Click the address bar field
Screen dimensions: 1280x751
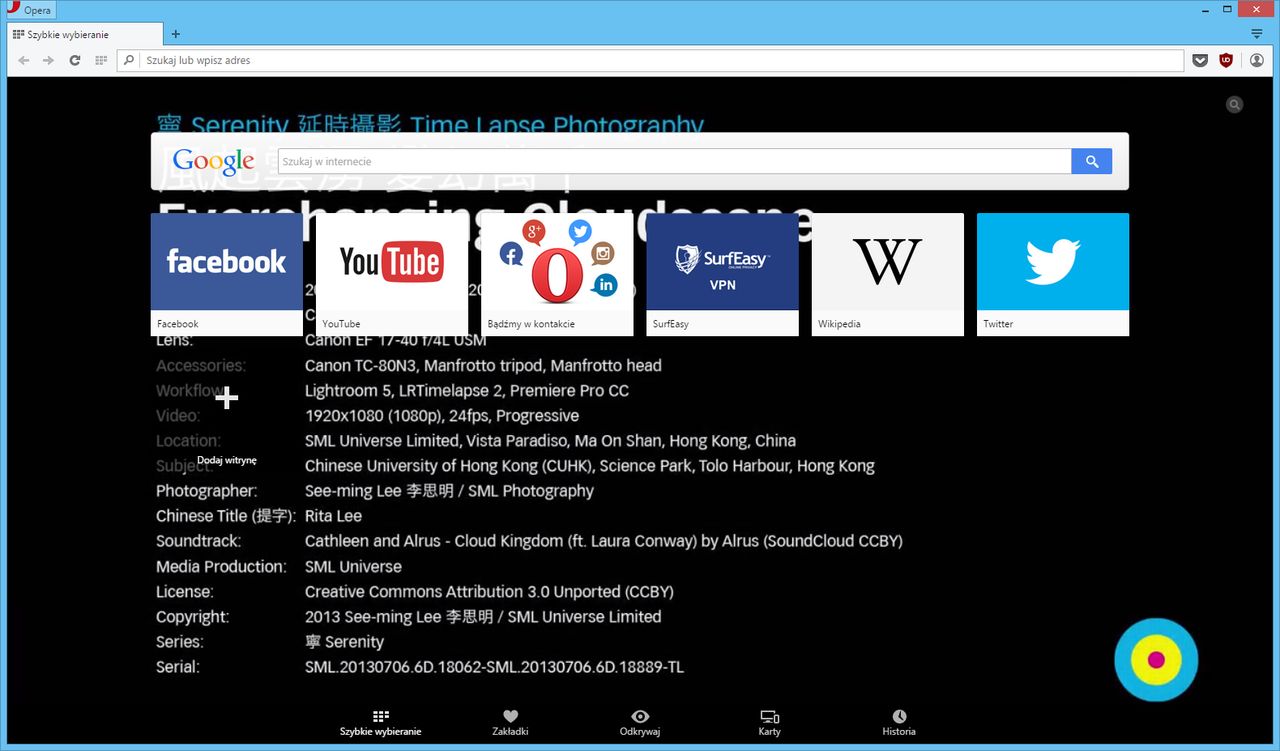(x=660, y=61)
